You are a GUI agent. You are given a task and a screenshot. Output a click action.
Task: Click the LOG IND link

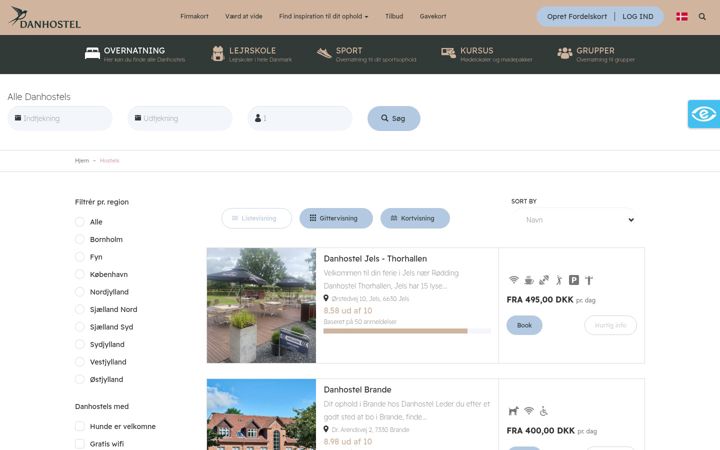[x=638, y=17]
